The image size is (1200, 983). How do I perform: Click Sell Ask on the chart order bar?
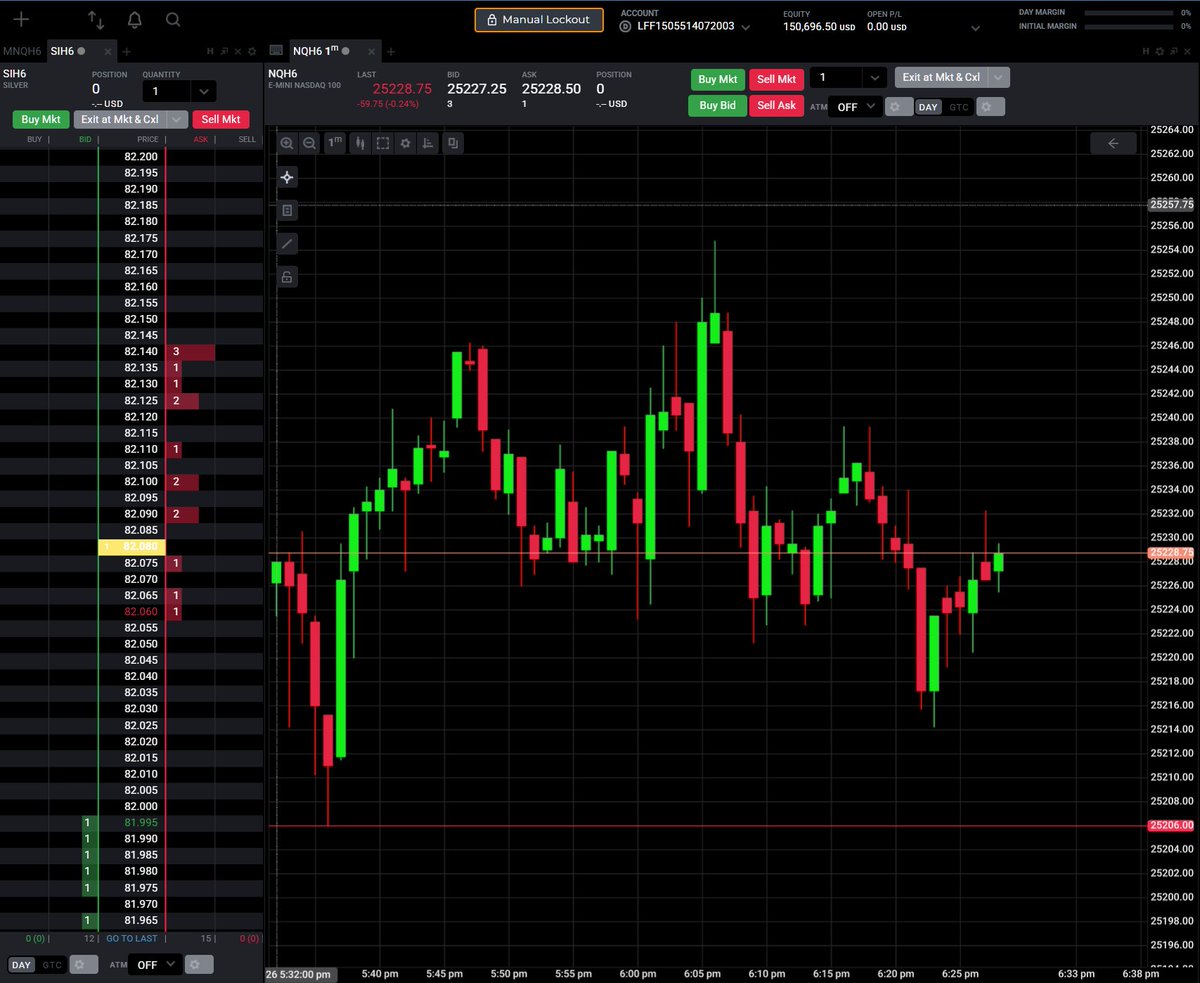[x=777, y=105]
